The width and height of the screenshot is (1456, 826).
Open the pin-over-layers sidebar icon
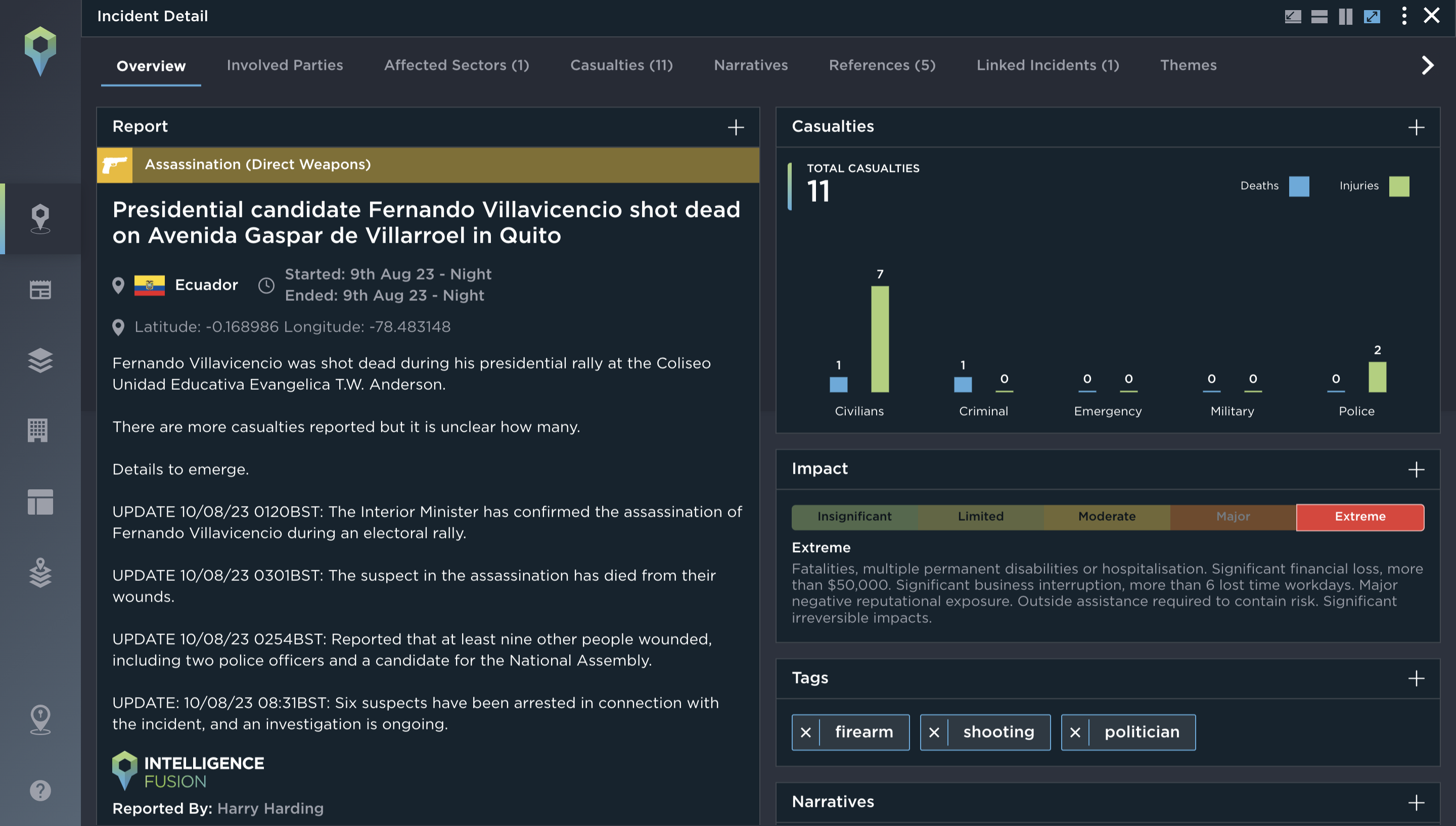pyautogui.click(x=40, y=572)
